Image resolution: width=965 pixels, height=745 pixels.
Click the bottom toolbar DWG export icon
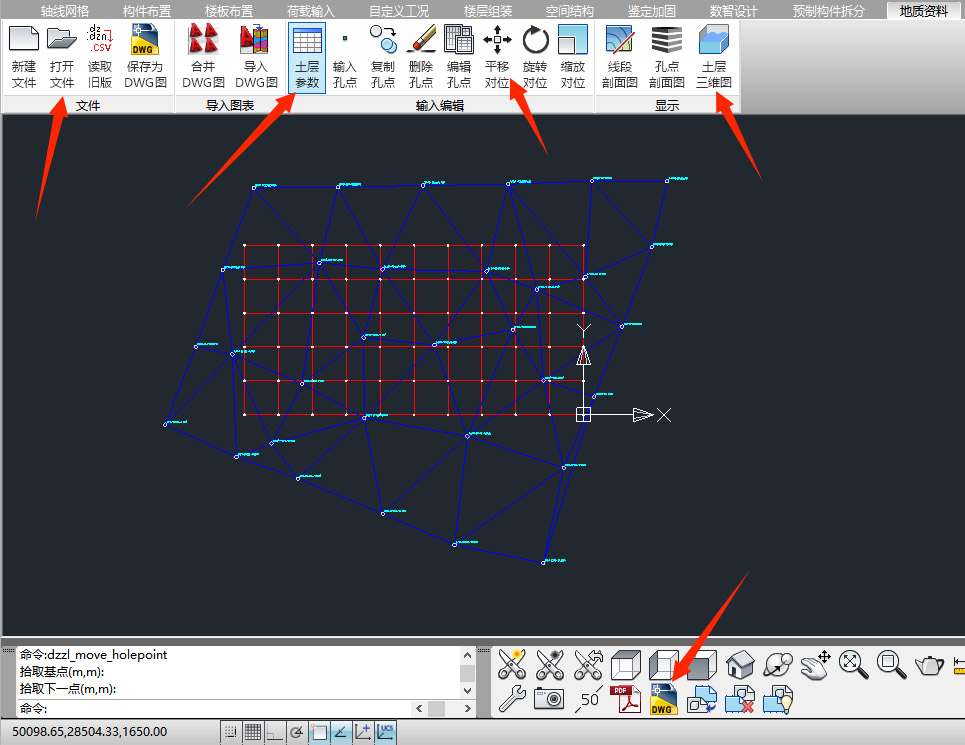pos(664,699)
